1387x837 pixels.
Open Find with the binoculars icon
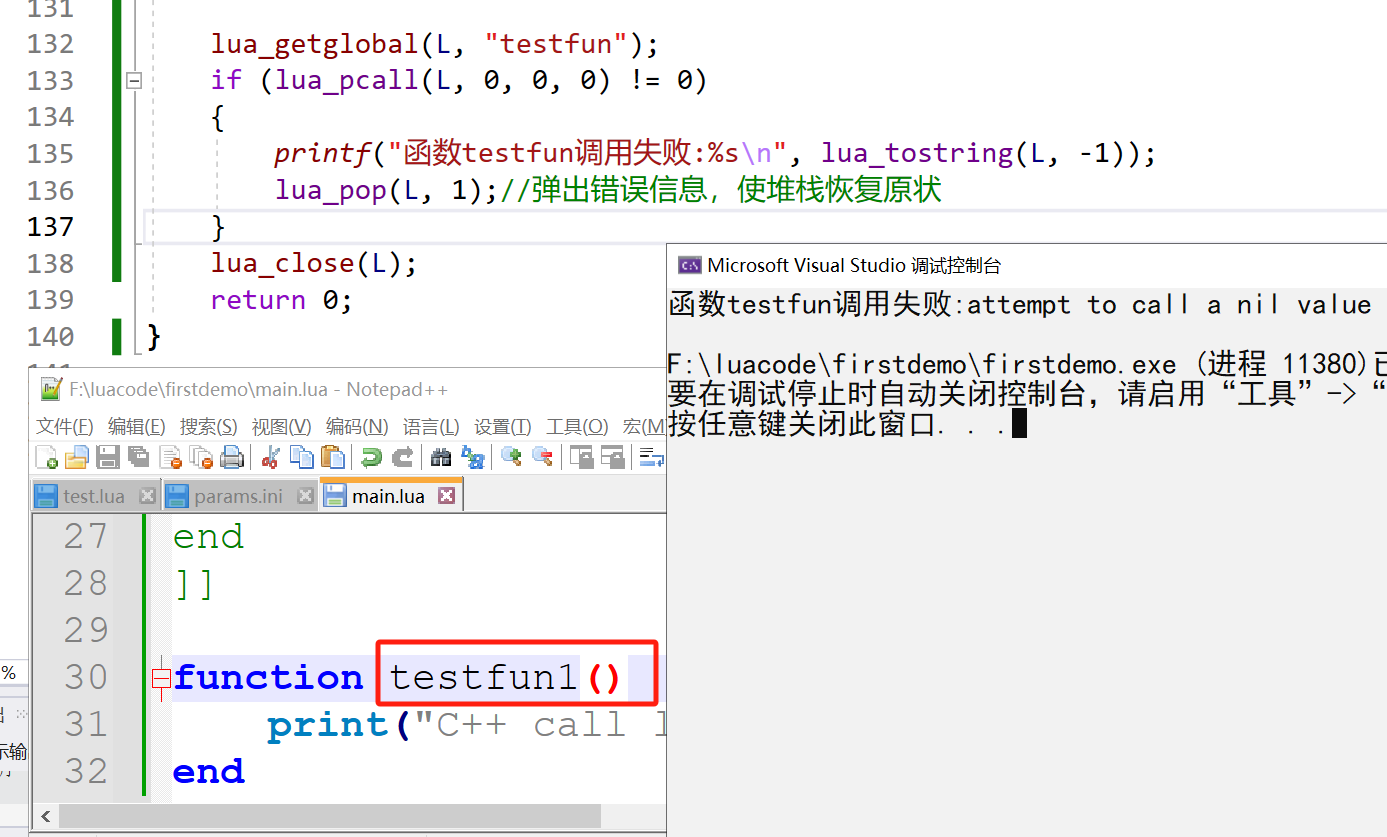point(441,457)
